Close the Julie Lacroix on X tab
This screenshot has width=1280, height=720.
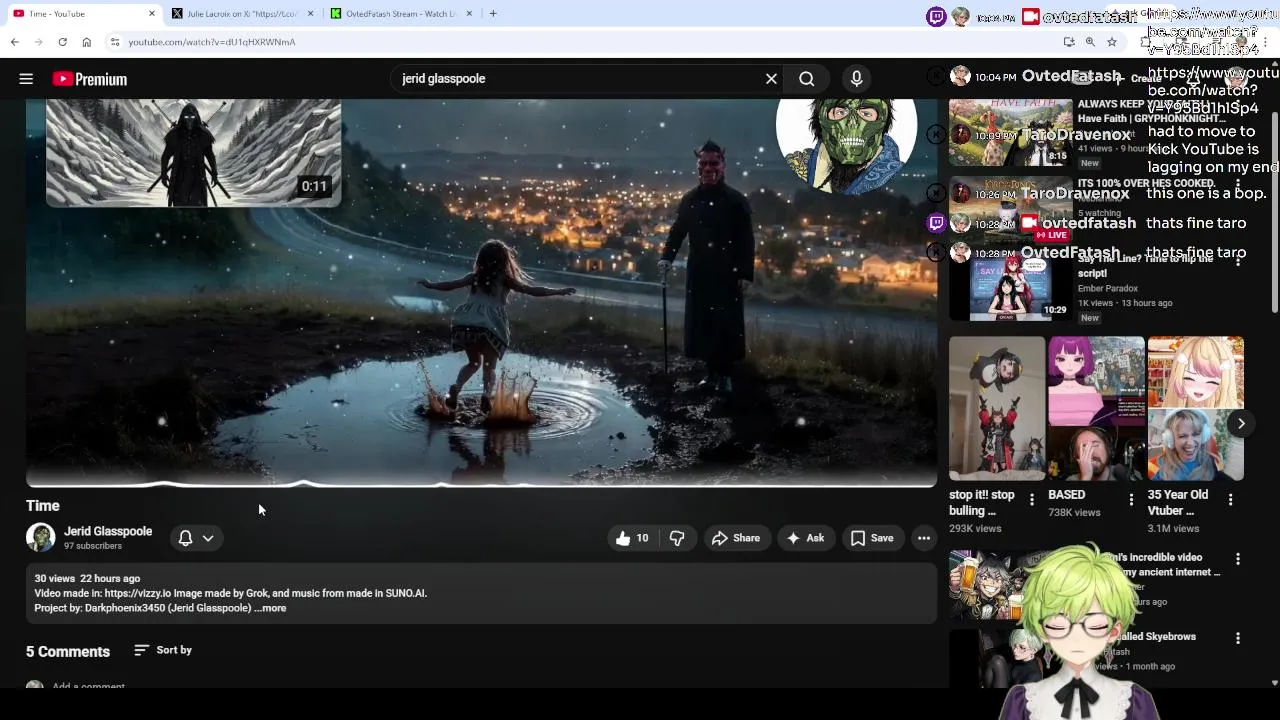pyautogui.click(x=311, y=14)
